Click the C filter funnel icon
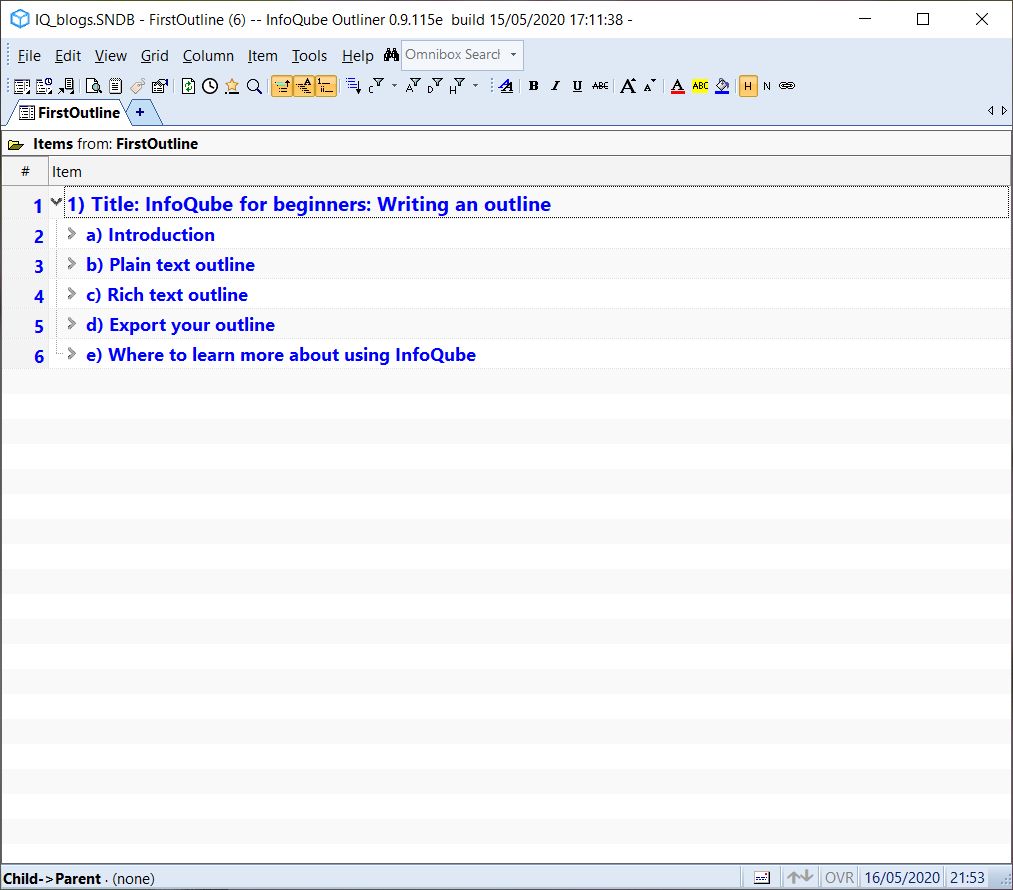Viewport: 1013px width, 890px height. click(376, 86)
